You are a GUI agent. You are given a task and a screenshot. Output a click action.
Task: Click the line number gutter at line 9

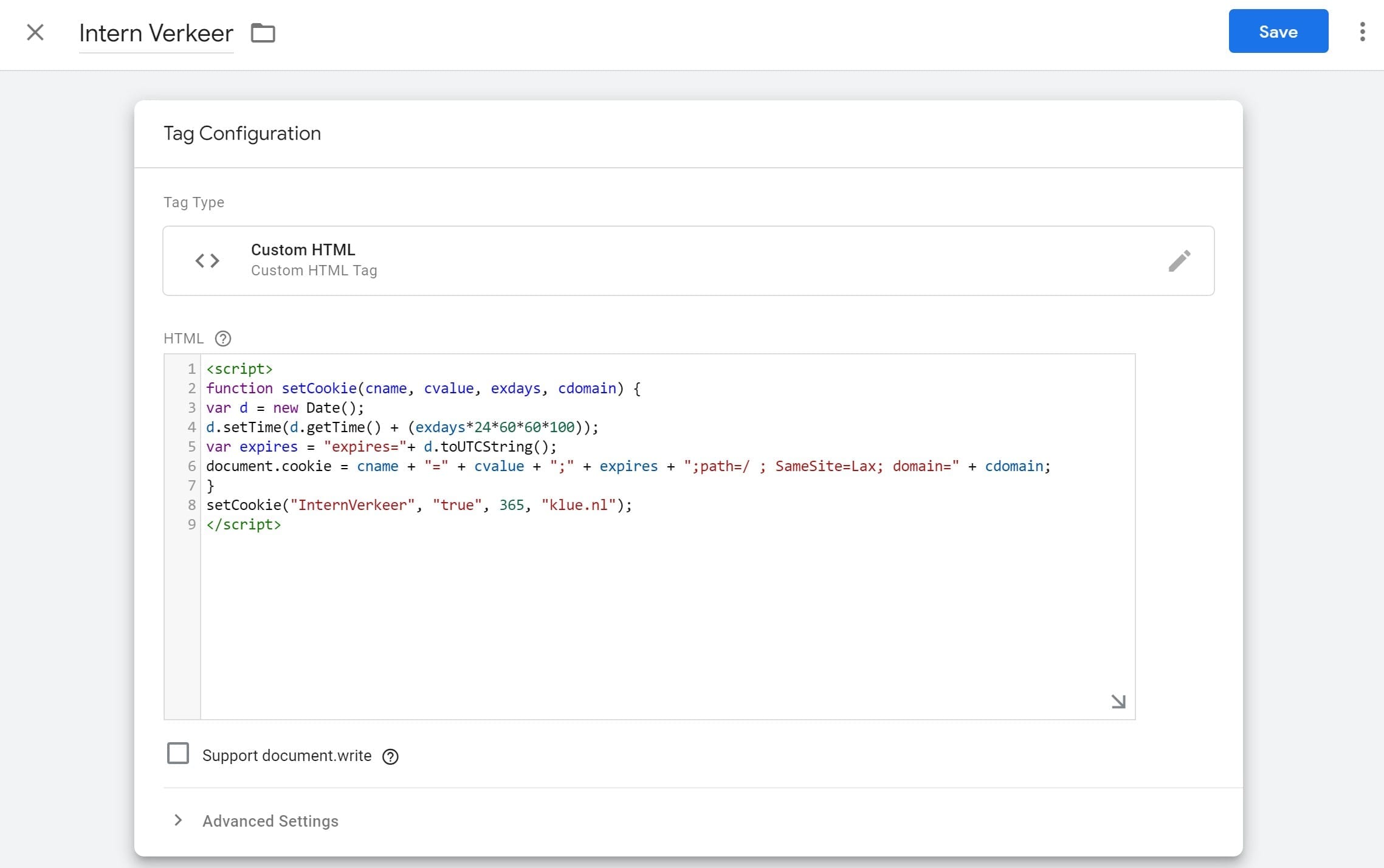pos(191,525)
